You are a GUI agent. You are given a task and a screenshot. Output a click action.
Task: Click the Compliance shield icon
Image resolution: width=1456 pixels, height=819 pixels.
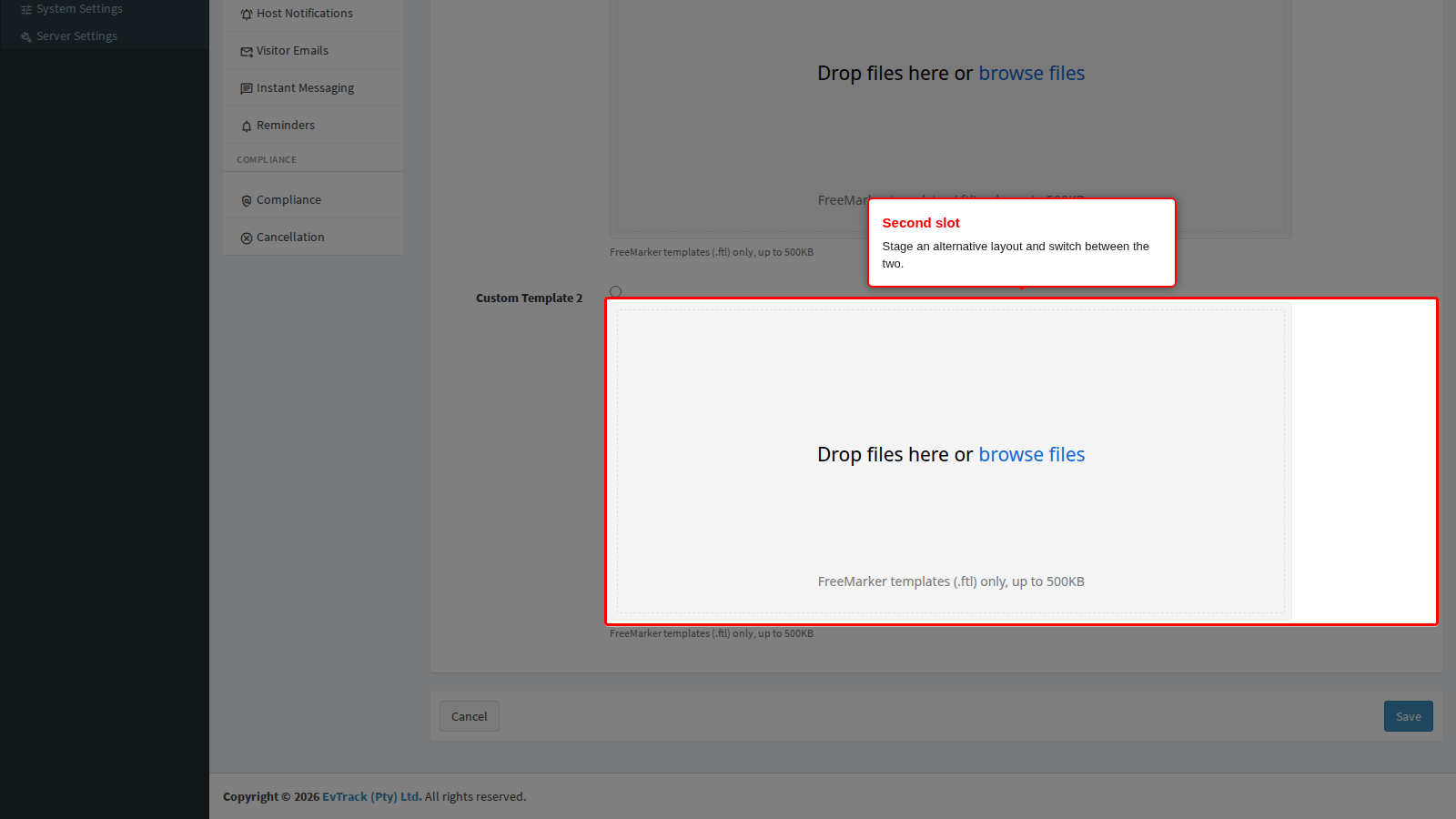(x=247, y=201)
